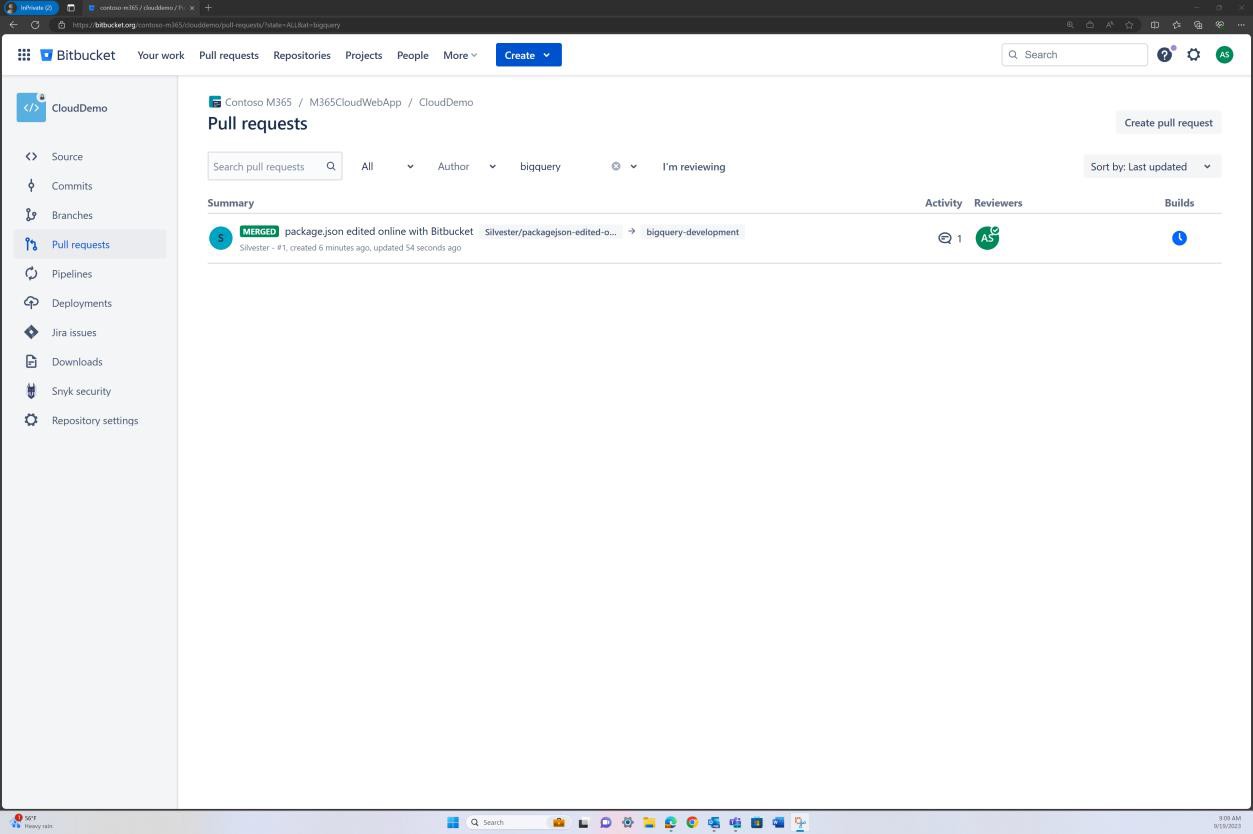The width and height of the screenshot is (1253, 834).
Task: Click the reviewer approval avatar badge
Action: (987, 237)
